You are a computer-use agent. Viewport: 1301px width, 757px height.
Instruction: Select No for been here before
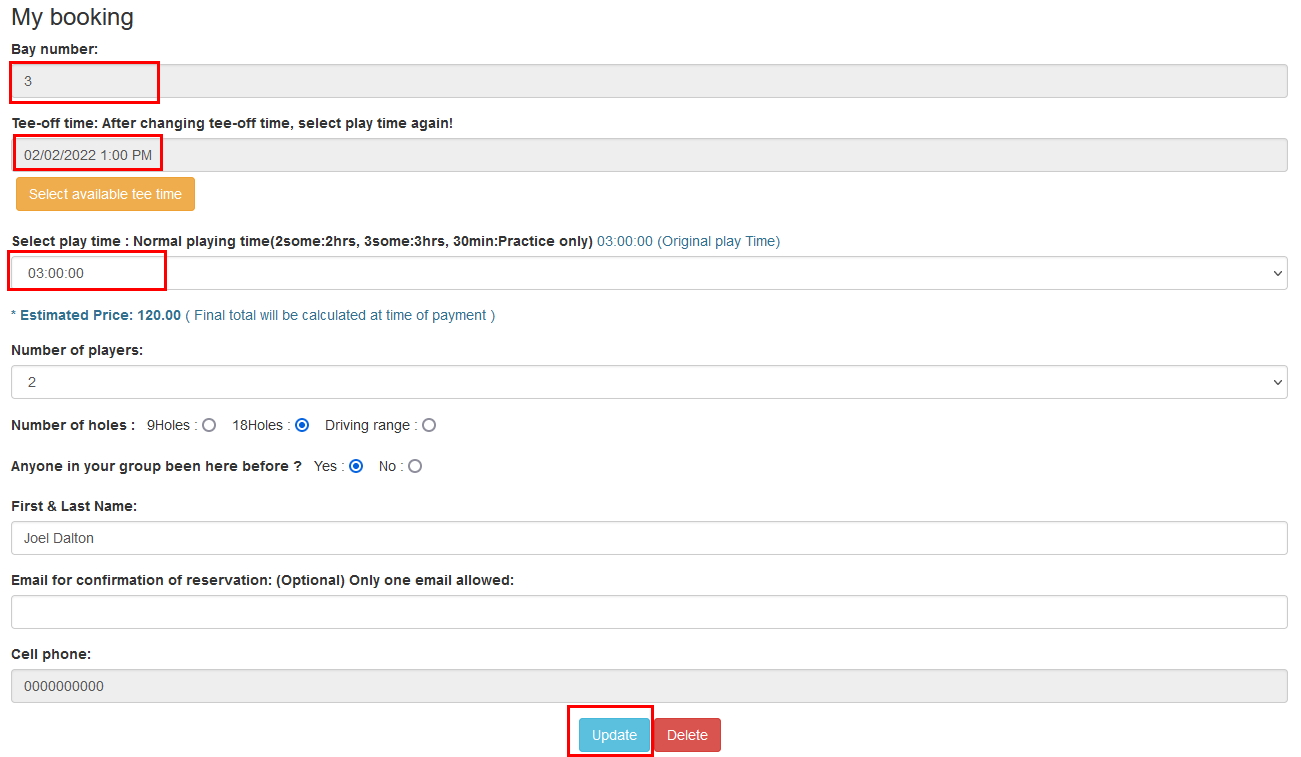415,466
